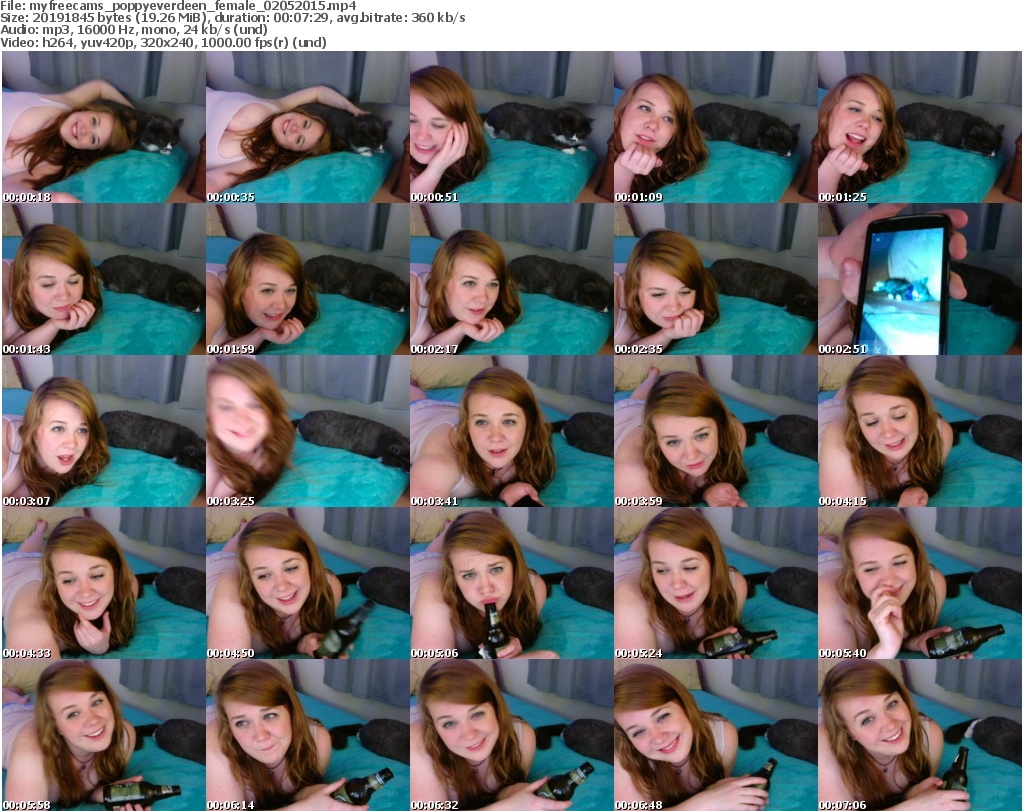Select the thumbnail timestamped 00:01:59

coord(308,279)
